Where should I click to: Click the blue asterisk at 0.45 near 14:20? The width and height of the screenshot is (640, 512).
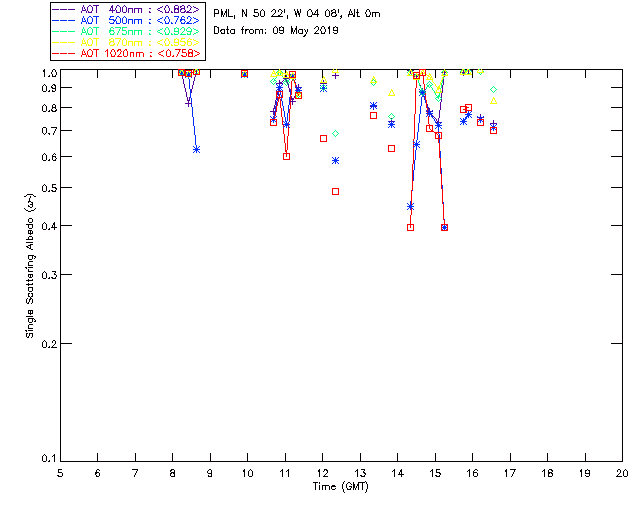pos(410,206)
